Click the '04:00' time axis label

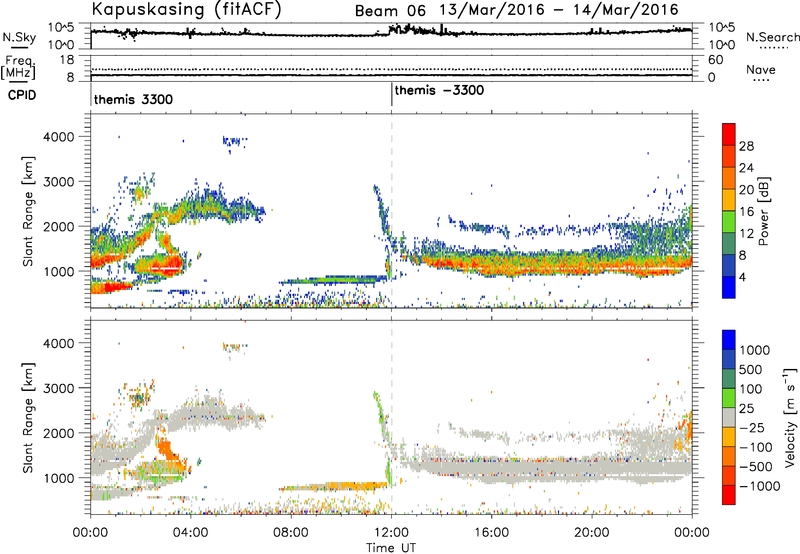pyautogui.click(x=191, y=533)
